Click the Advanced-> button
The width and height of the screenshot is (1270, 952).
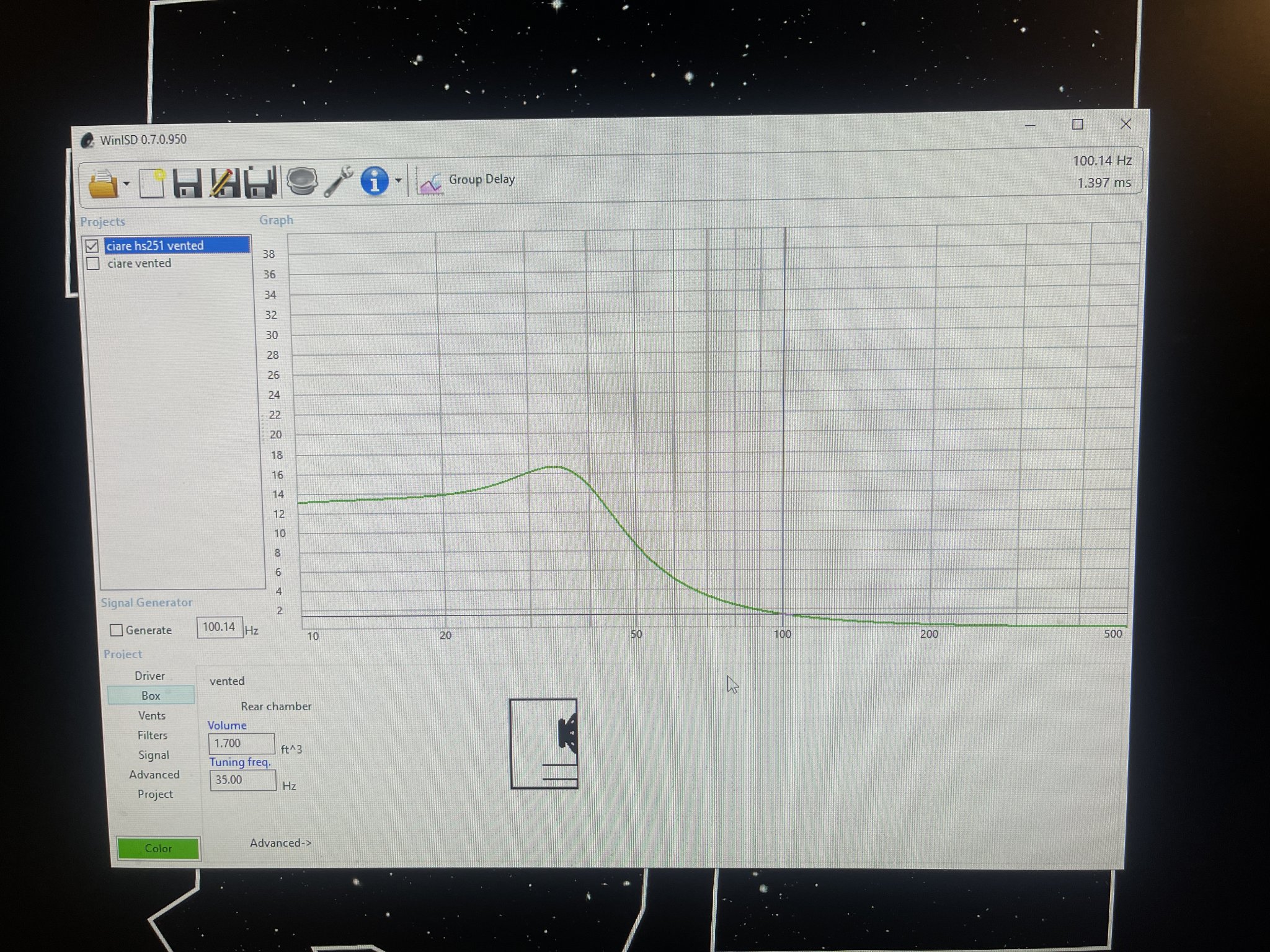coord(281,843)
